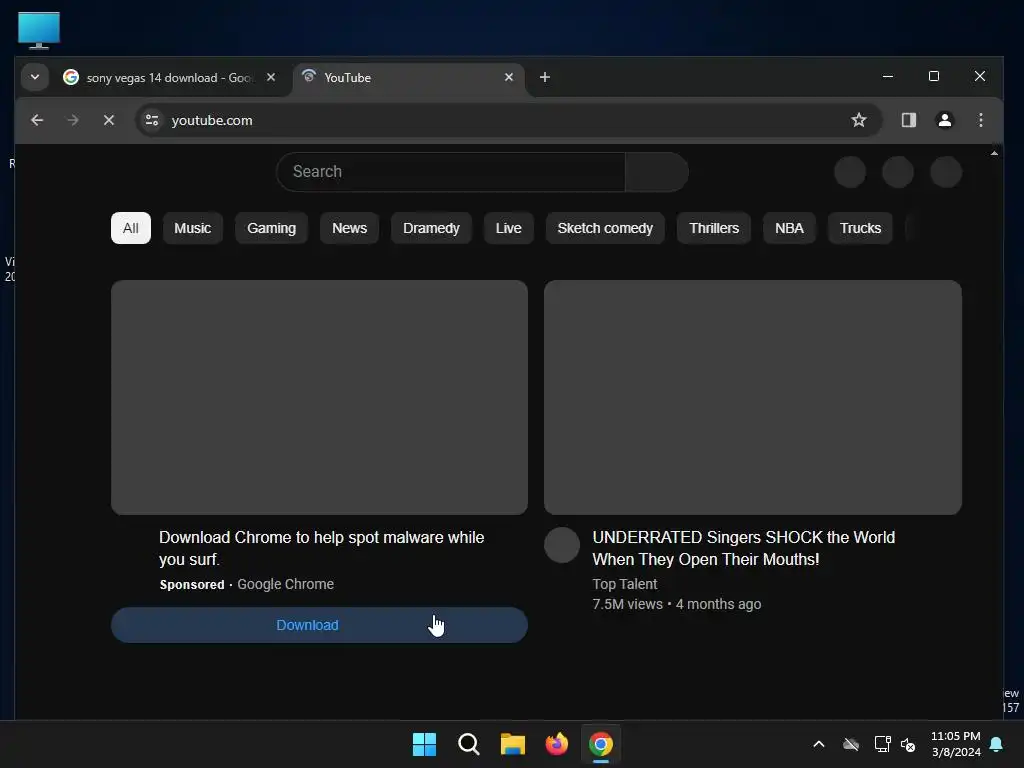Click the YouTube search submit button

click(x=656, y=172)
